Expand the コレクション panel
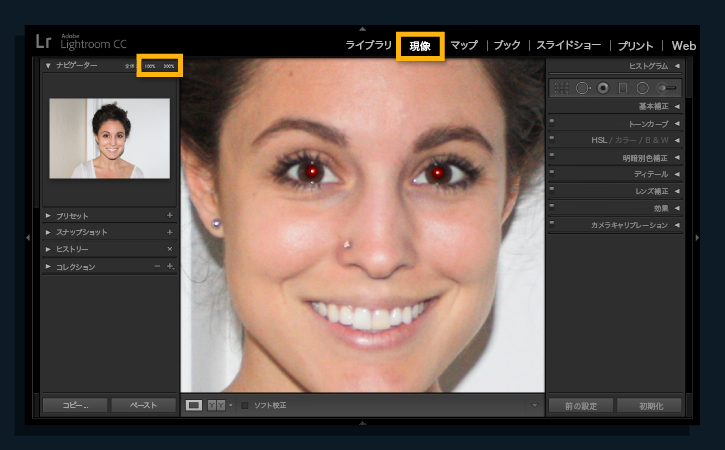Viewport: 725px width, 450px height. tap(48, 266)
